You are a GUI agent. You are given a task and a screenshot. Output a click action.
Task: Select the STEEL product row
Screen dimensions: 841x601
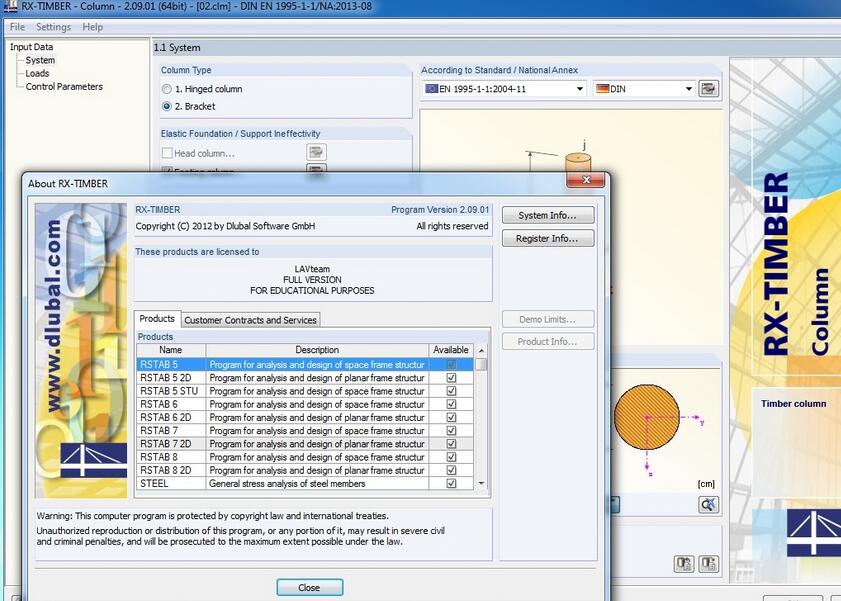[x=305, y=483]
